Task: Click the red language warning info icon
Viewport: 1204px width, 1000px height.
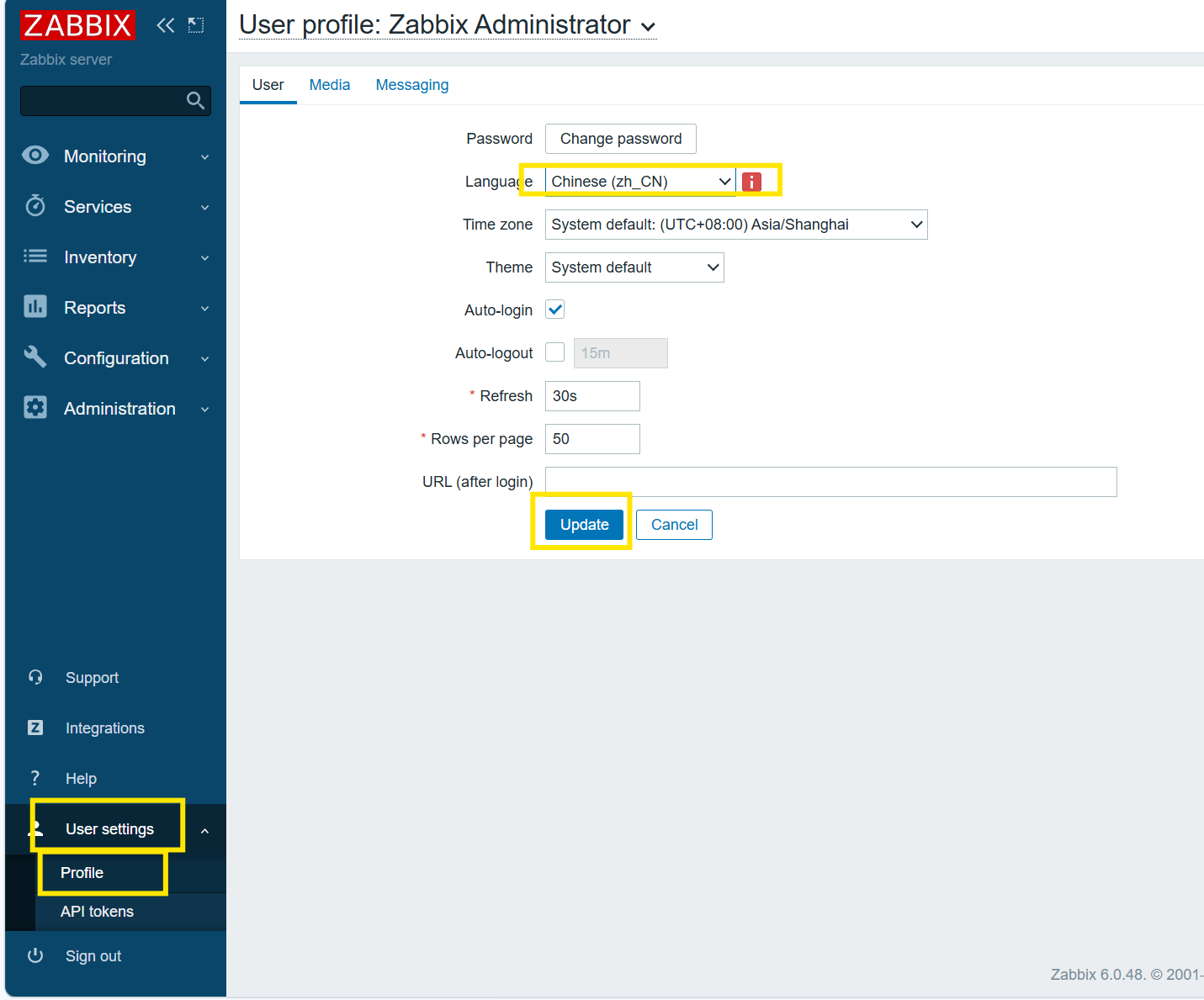Action: point(751,182)
